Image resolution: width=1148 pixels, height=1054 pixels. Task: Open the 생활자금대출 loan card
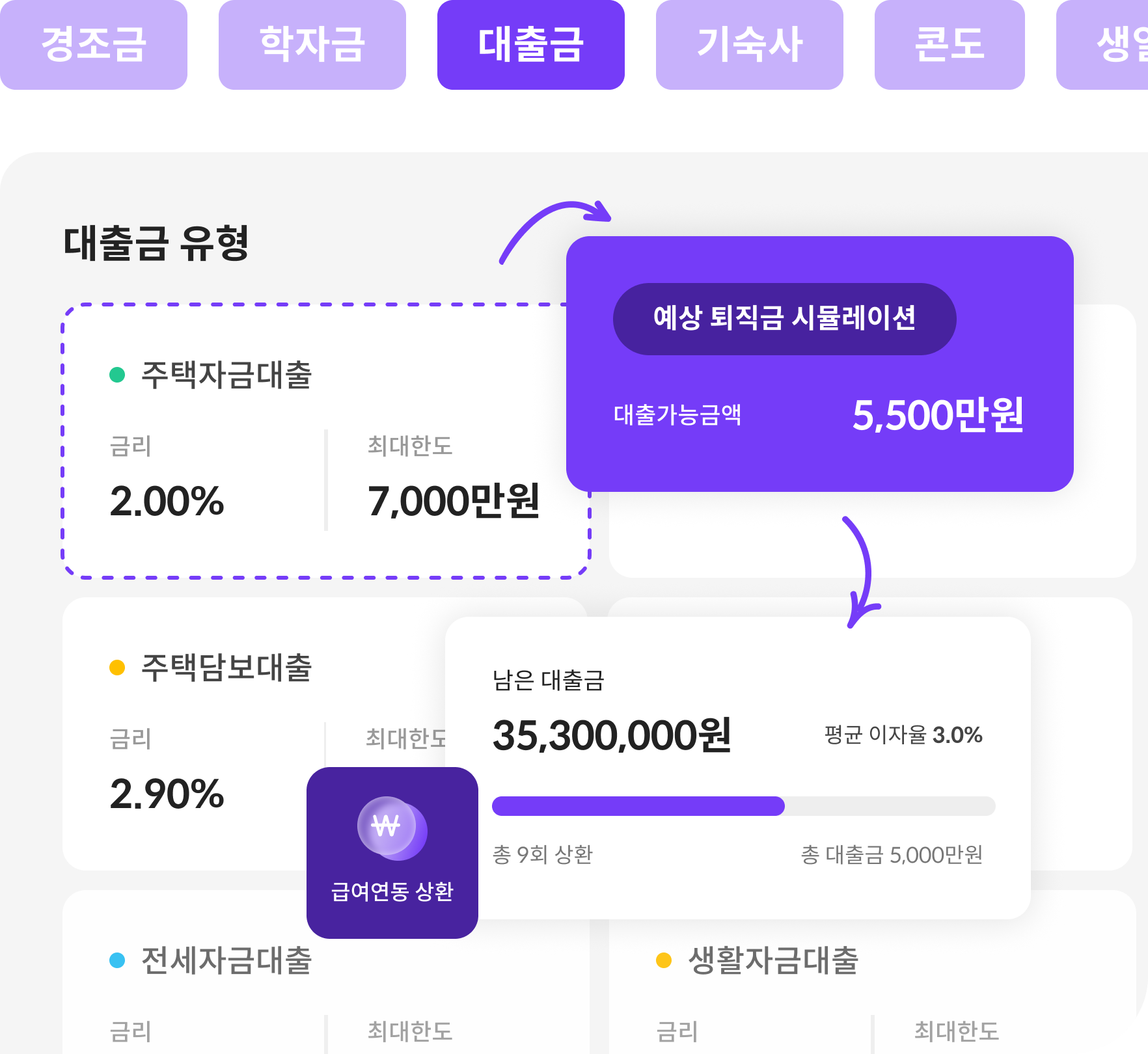(x=846, y=976)
